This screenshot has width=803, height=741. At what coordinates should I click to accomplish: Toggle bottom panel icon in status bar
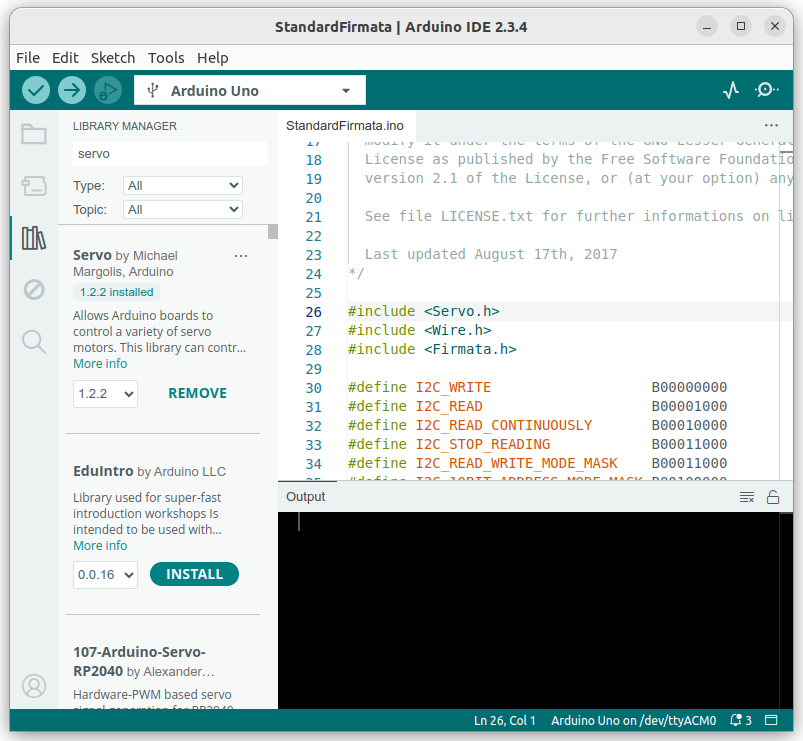[x=771, y=721]
